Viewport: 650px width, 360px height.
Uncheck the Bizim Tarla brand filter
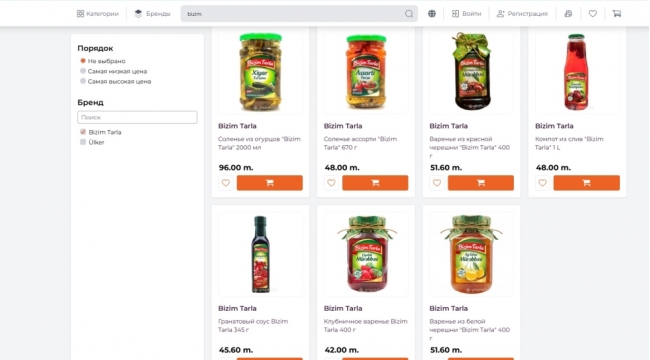(83, 132)
